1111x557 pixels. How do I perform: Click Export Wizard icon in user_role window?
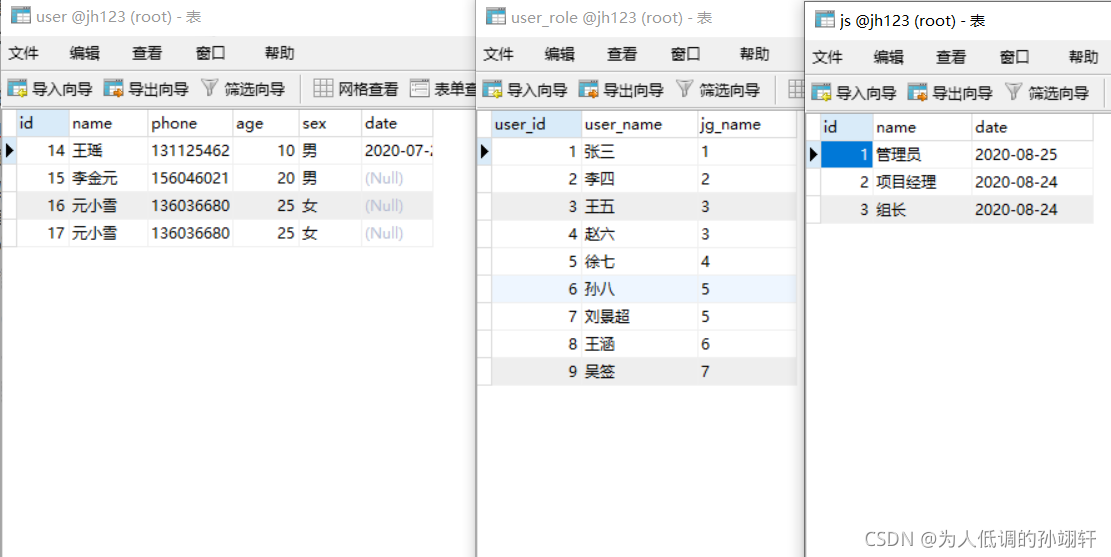589,89
